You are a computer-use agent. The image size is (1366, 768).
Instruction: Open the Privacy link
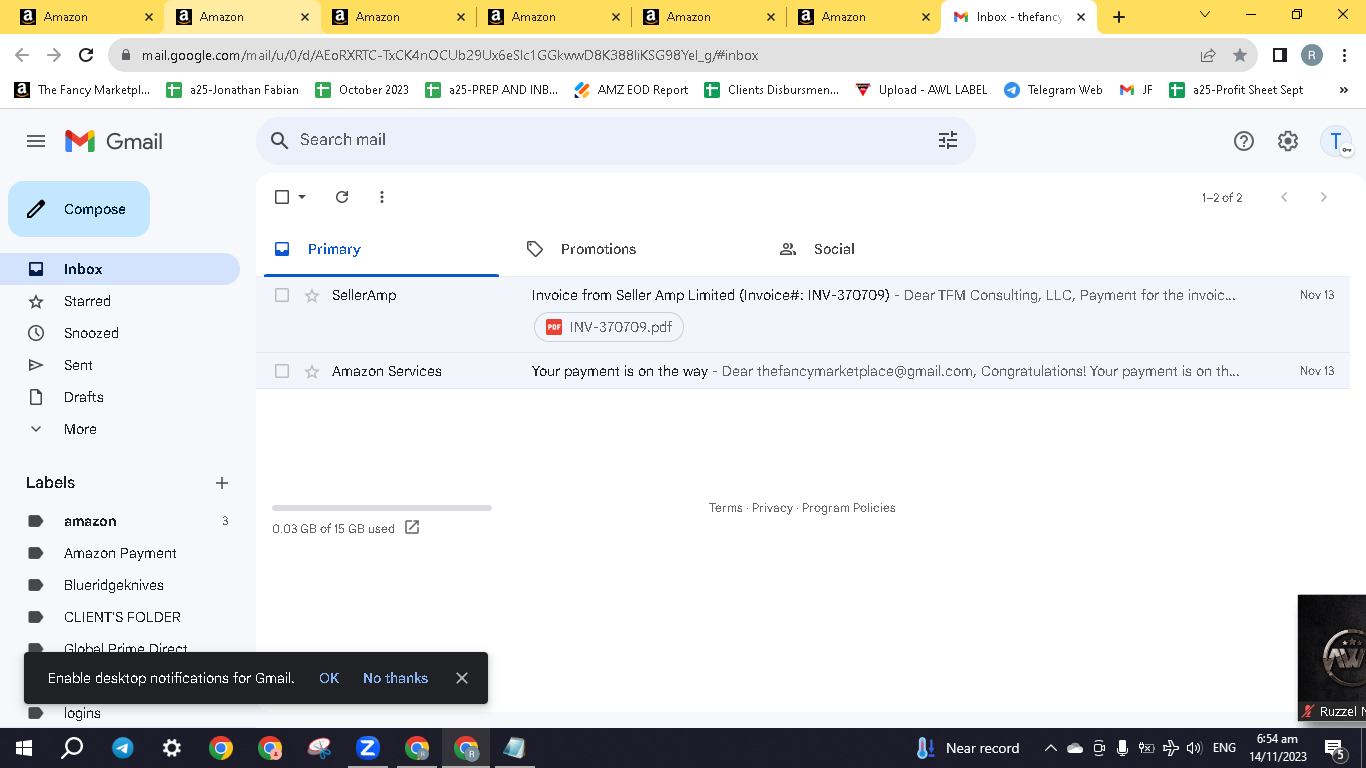click(x=772, y=508)
